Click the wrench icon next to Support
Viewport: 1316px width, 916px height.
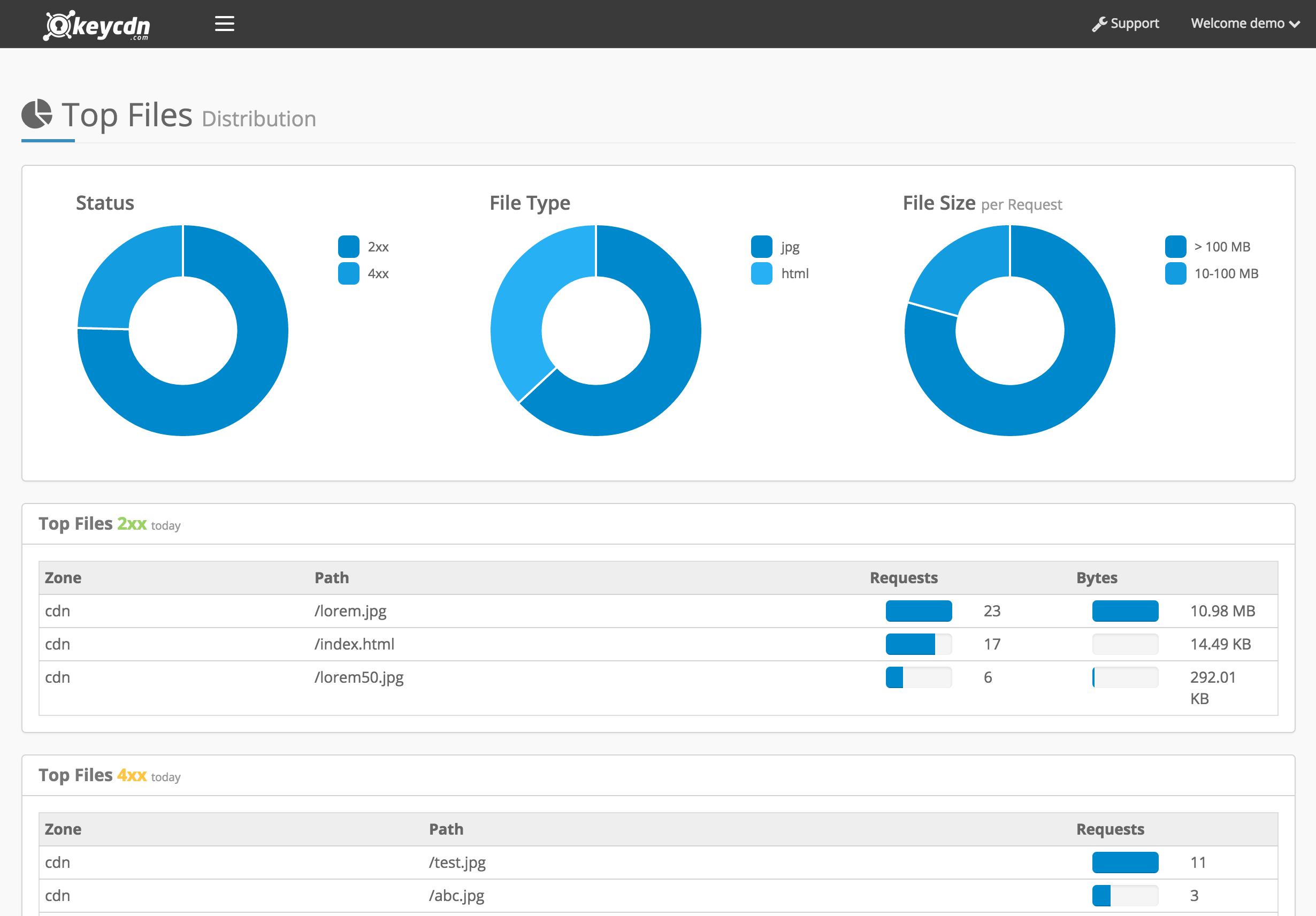(x=1100, y=24)
